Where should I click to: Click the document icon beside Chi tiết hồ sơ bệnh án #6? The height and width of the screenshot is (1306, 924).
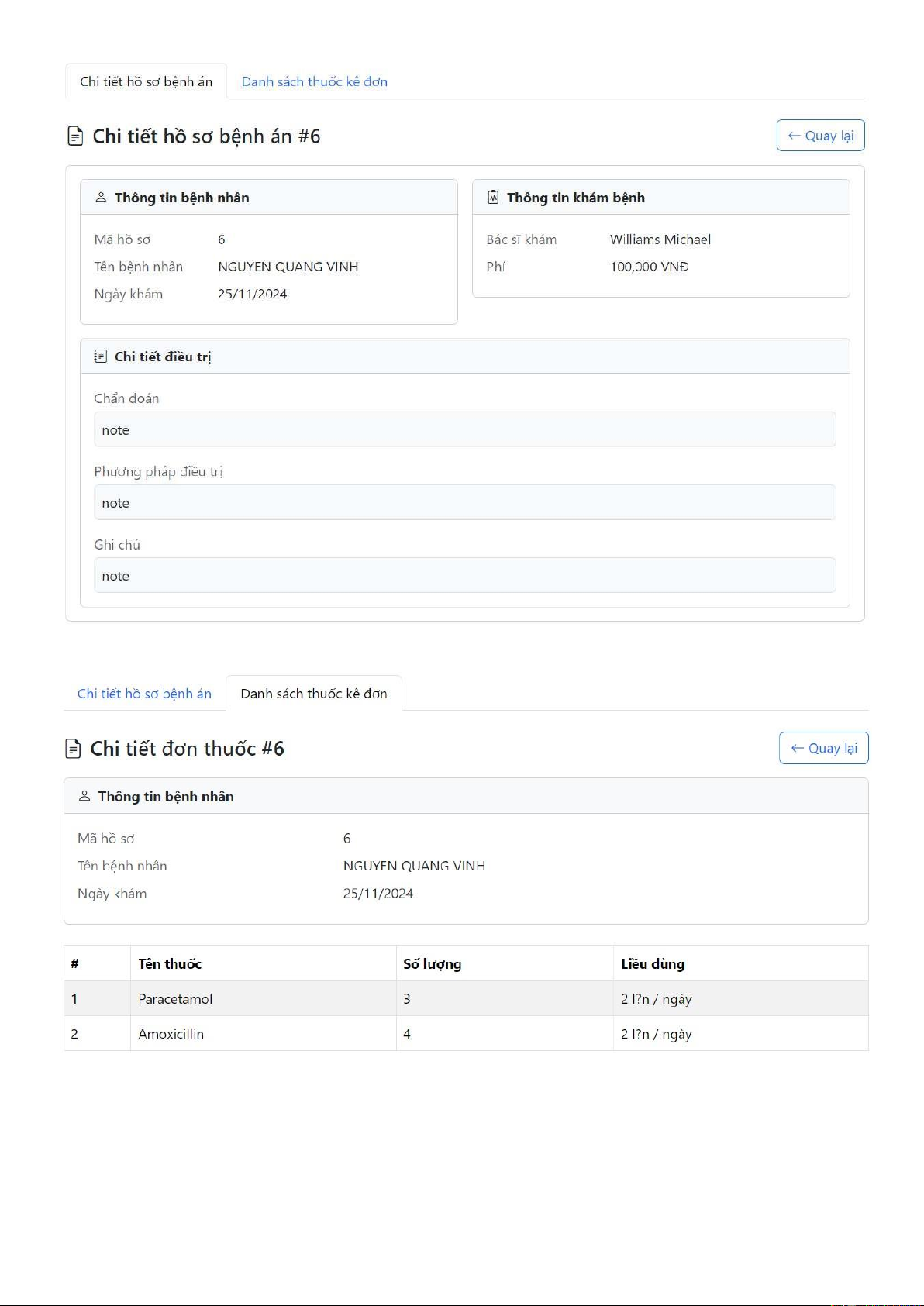pos(75,136)
